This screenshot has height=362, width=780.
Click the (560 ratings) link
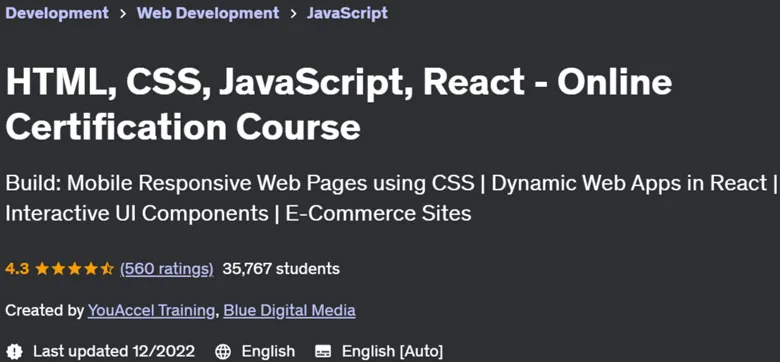[x=167, y=269]
